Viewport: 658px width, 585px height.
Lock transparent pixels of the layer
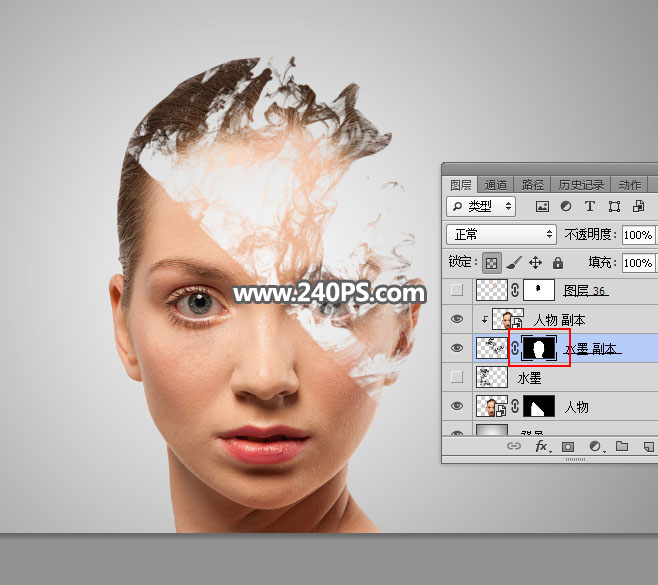pyautogui.click(x=491, y=263)
